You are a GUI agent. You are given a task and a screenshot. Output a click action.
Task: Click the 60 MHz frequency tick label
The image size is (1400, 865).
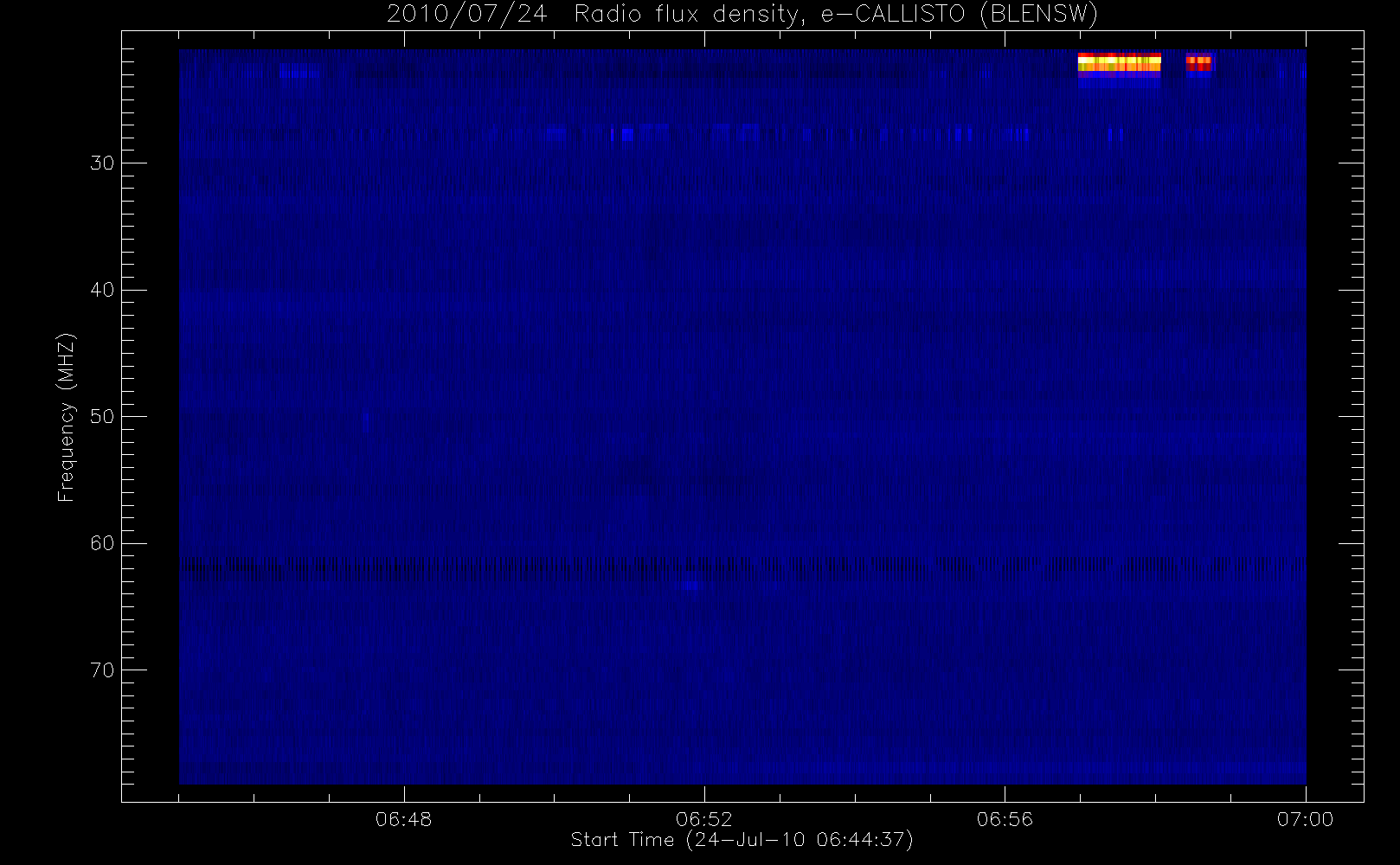coord(102,543)
